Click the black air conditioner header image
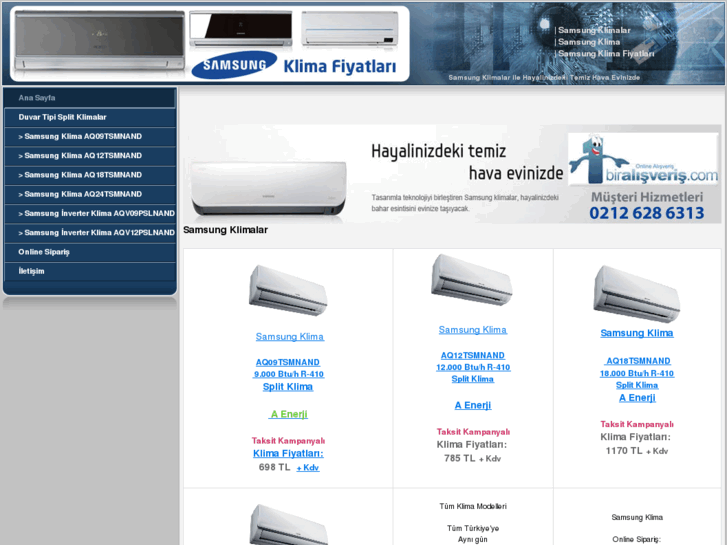The image size is (727, 545). coord(241,29)
